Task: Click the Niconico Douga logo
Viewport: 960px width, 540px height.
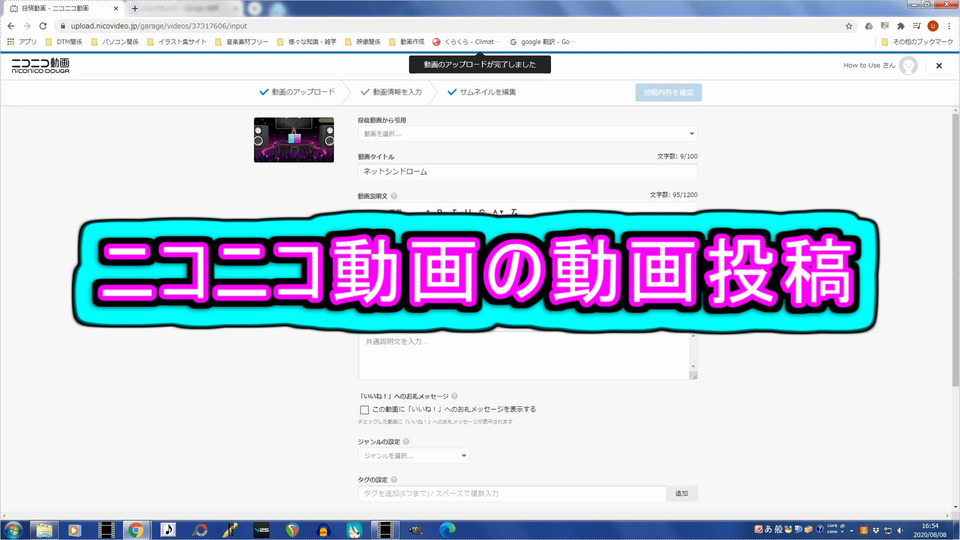Action: [40, 66]
